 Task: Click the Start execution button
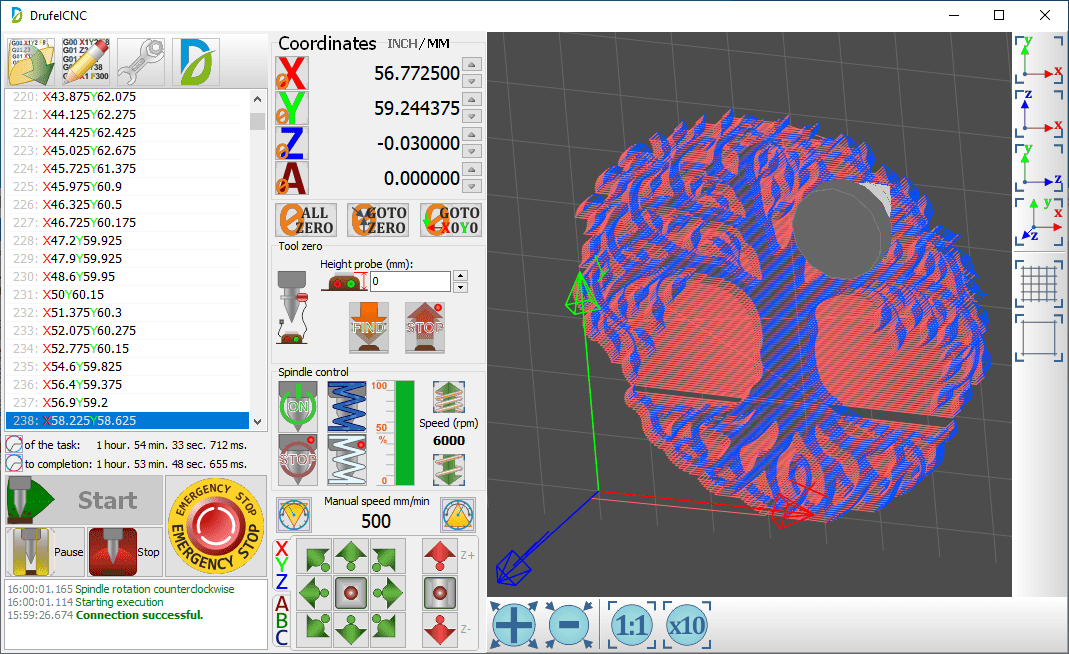tap(85, 500)
